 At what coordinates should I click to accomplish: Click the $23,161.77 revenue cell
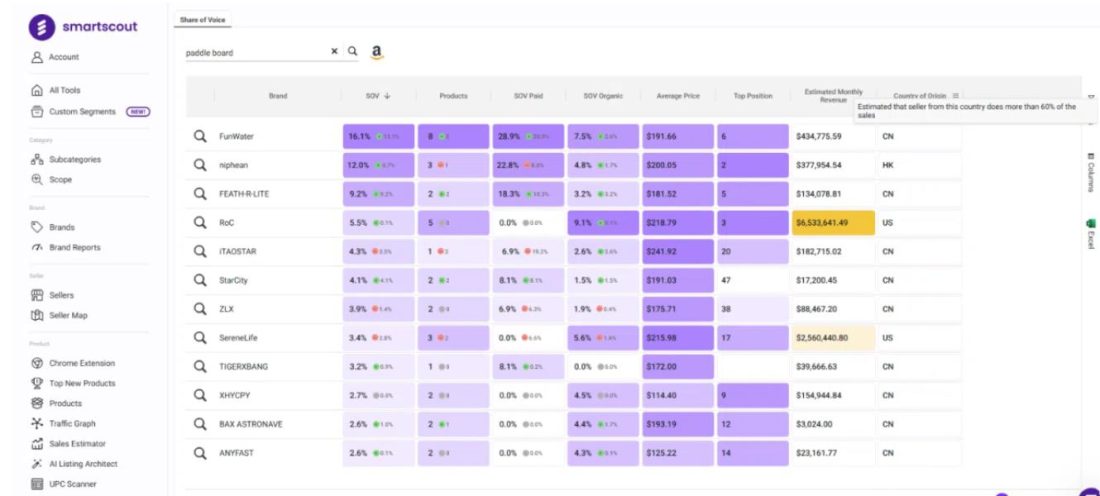833,453
